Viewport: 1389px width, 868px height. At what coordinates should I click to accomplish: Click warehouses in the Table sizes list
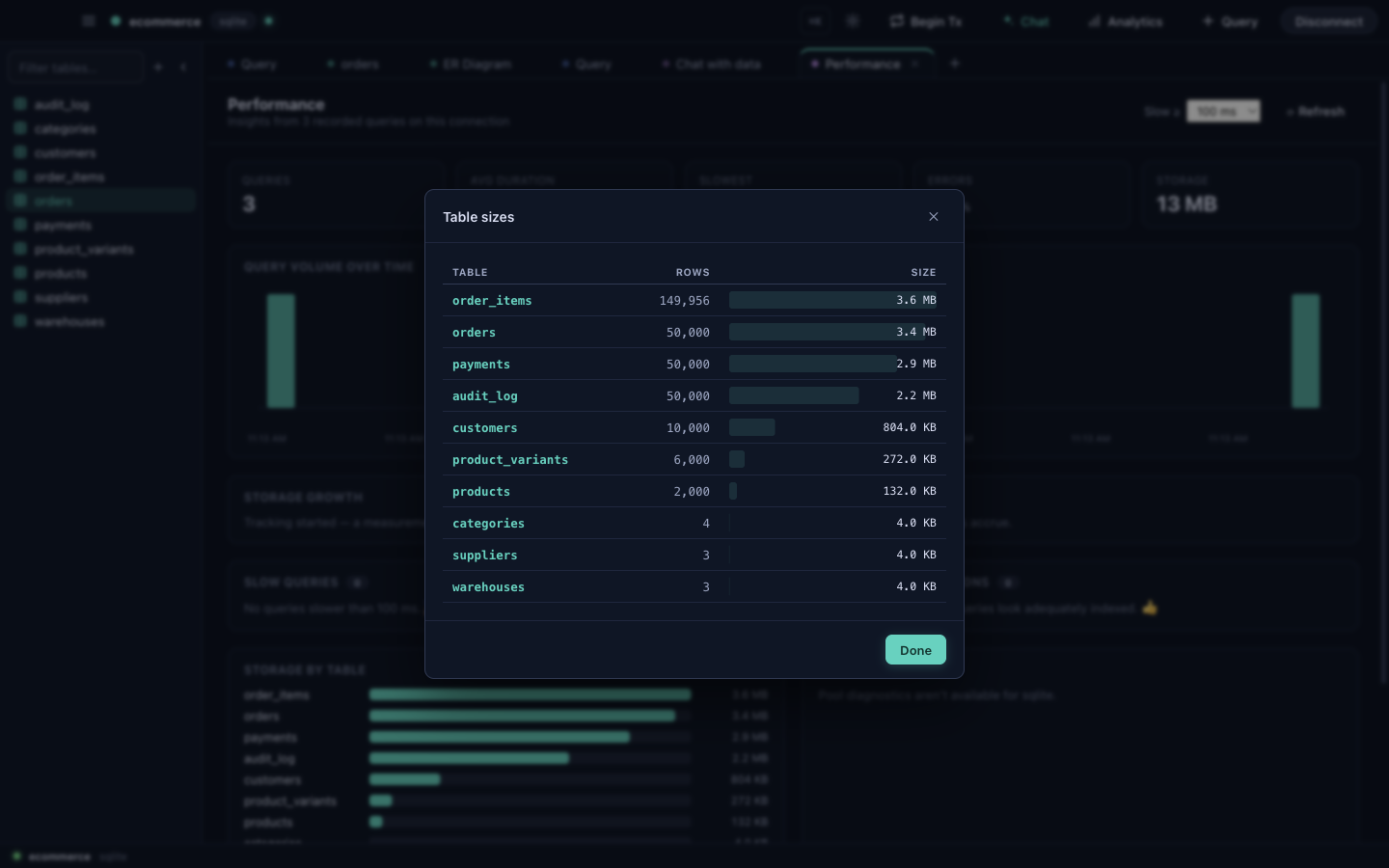pos(489,587)
